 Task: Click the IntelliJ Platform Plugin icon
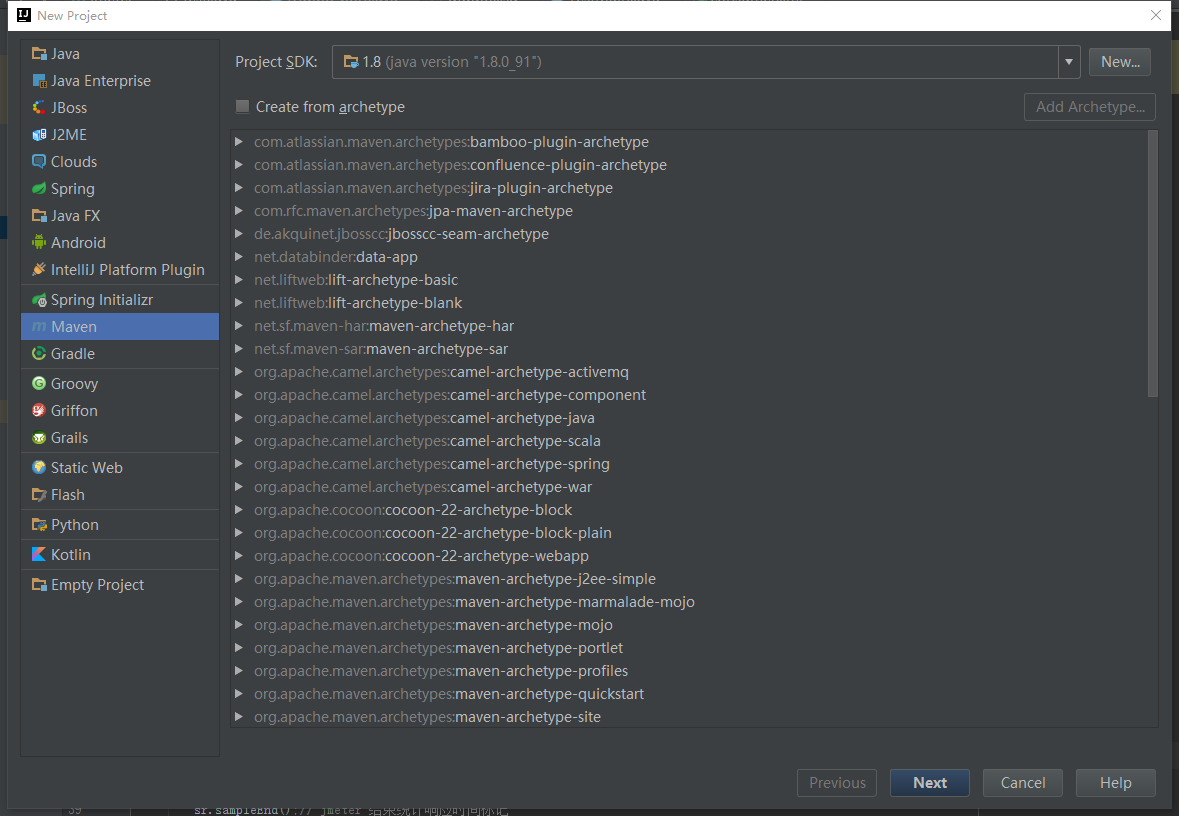tap(39, 269)
